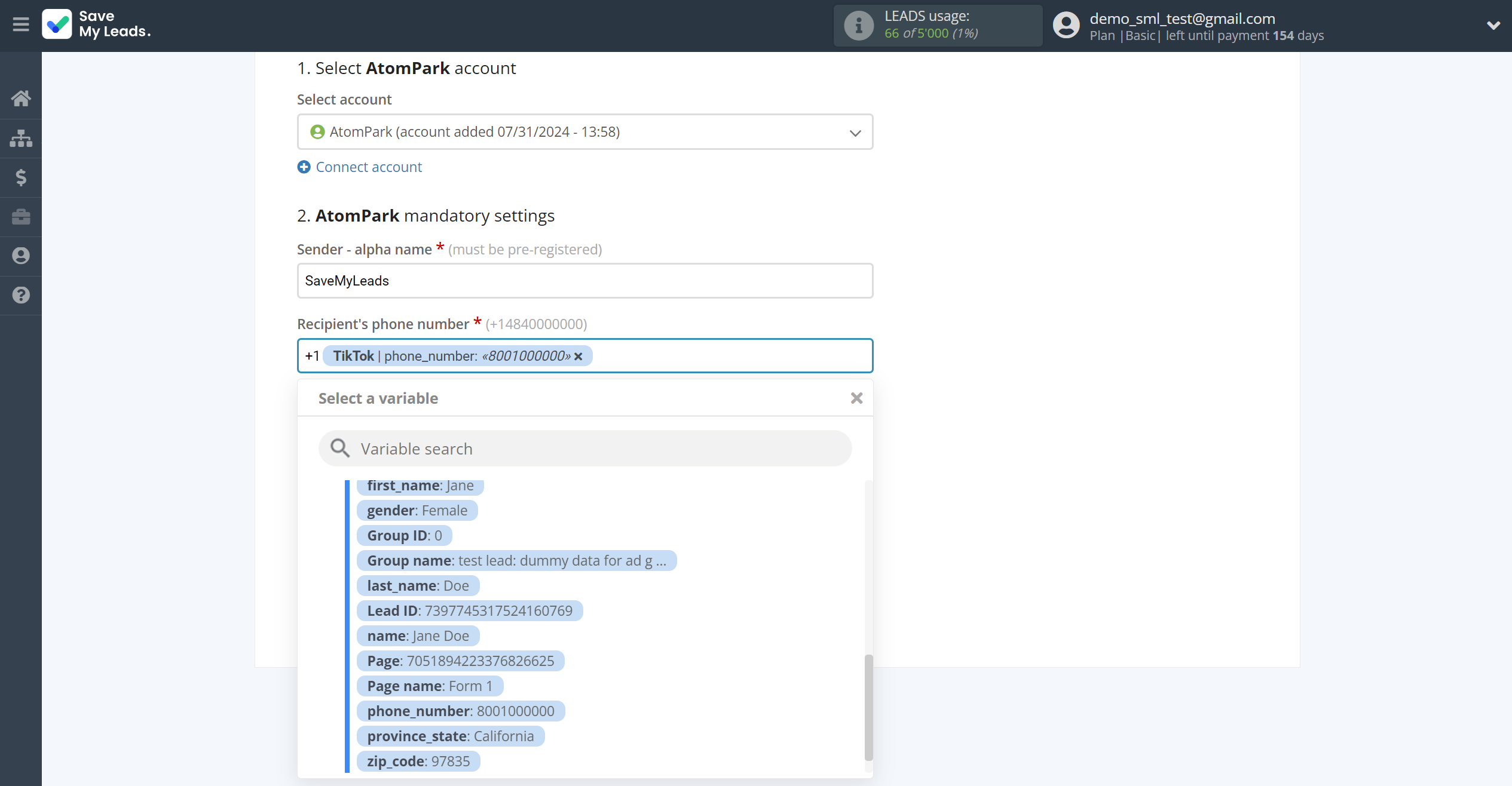Viewport: 1512px width, 786px height.
Task: Focus the Sender alpha name field
Action: point(585,281)
